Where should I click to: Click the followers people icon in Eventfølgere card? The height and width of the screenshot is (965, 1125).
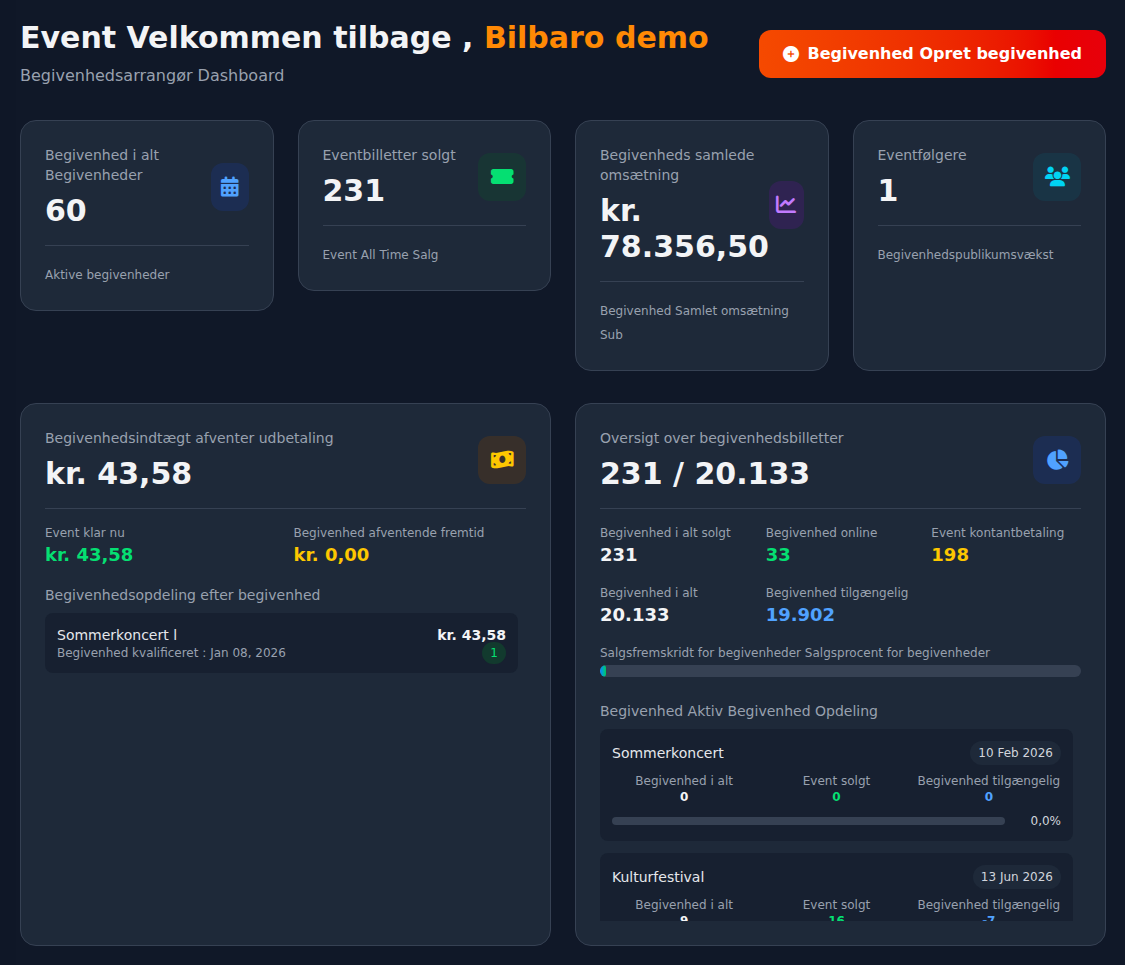pos(1057,176)
